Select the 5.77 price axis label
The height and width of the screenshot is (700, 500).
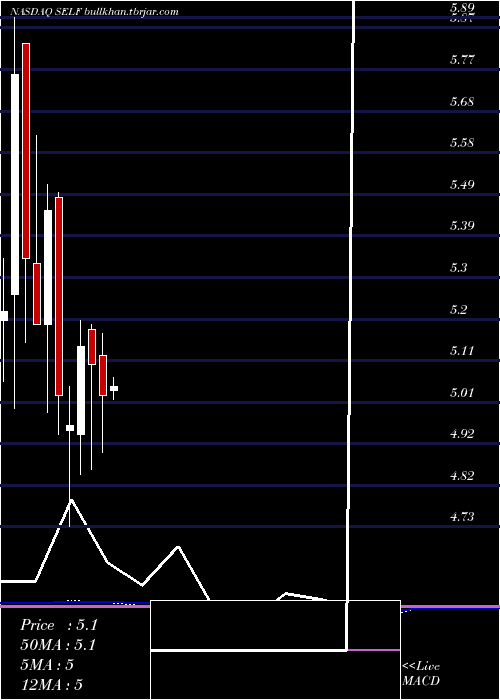[x=462, y=59]
